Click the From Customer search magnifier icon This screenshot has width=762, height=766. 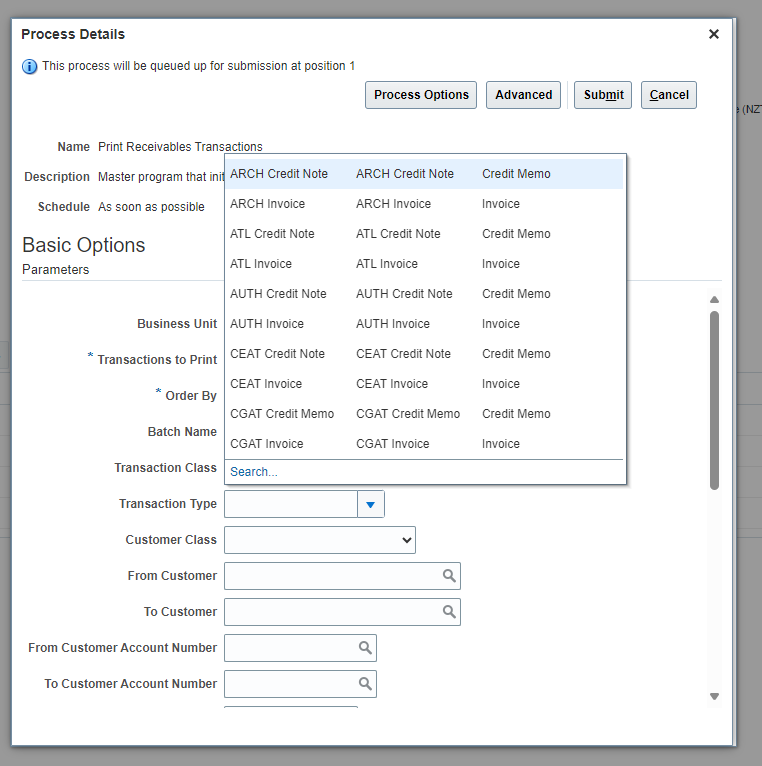click(x=449, y=576)
